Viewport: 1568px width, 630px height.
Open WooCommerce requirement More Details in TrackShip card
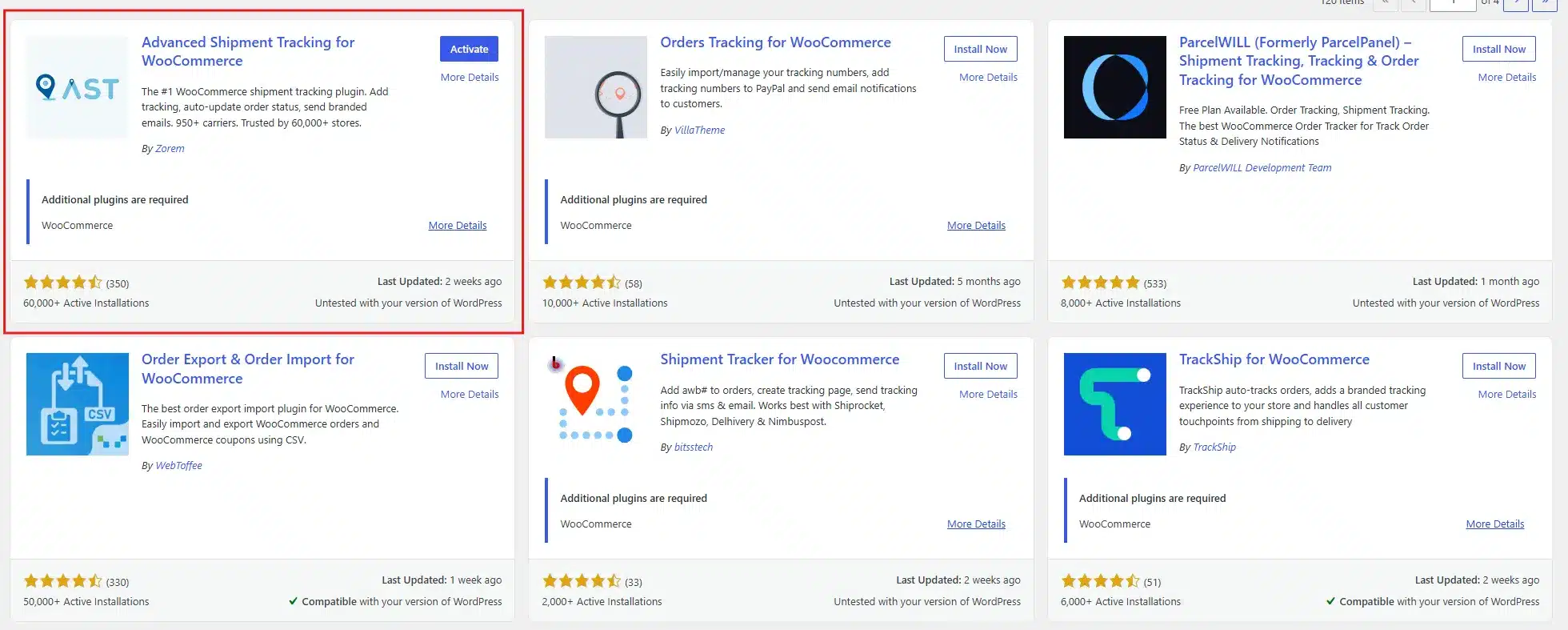[x=1495, y=524]
